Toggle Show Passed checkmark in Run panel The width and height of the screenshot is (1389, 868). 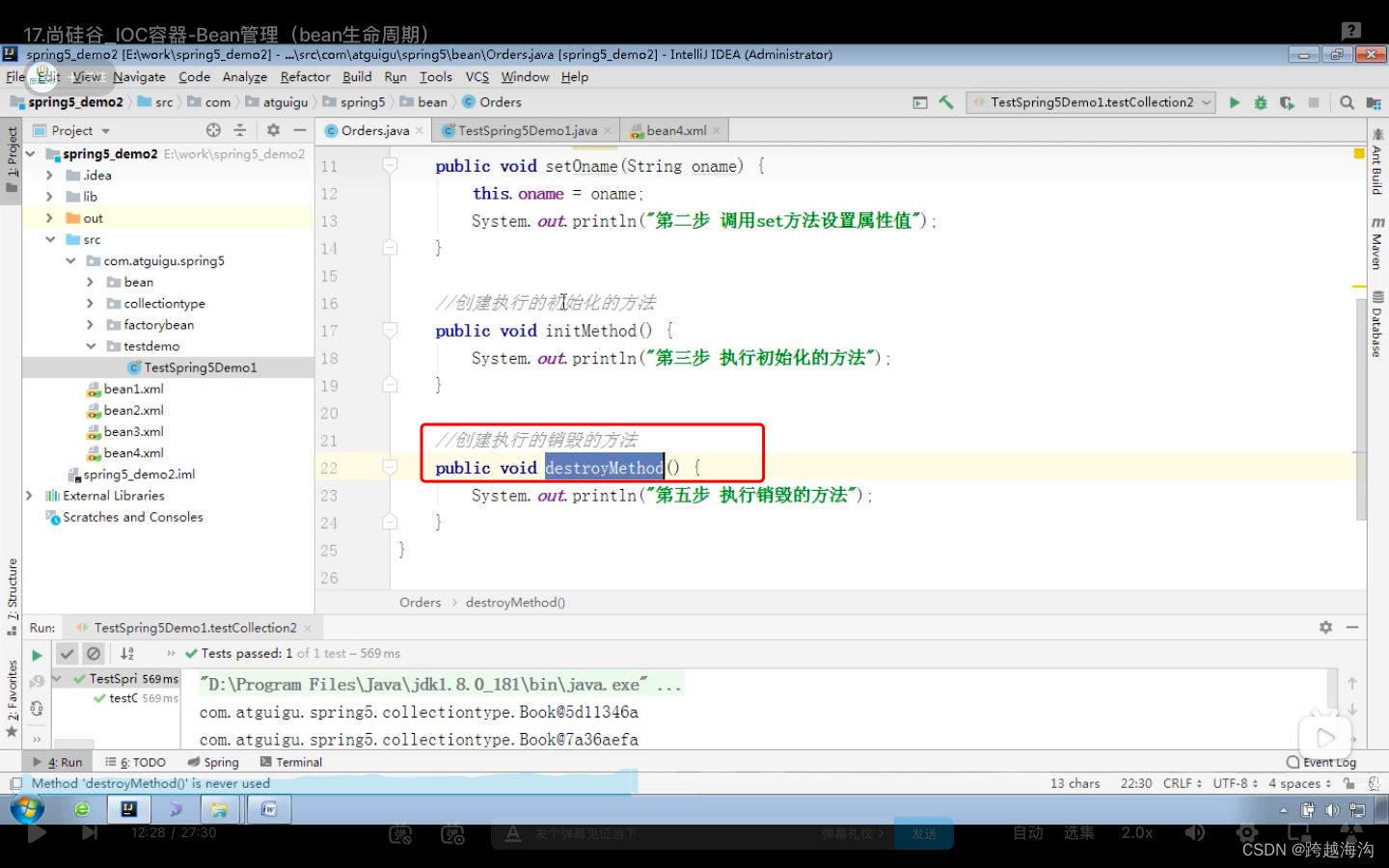click(67, 653)
